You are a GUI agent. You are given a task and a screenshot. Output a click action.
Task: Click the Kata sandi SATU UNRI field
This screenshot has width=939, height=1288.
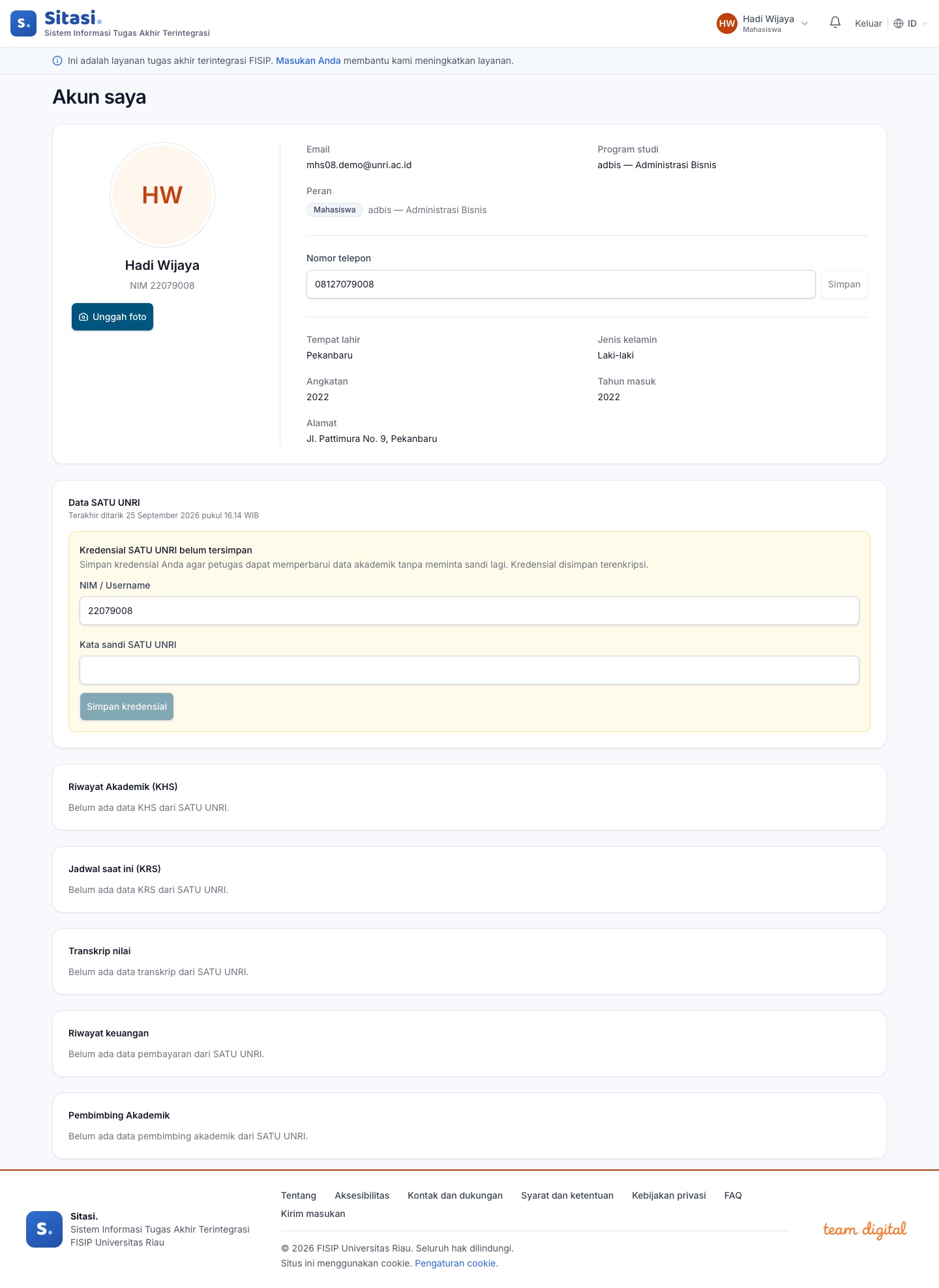point(469,670)
